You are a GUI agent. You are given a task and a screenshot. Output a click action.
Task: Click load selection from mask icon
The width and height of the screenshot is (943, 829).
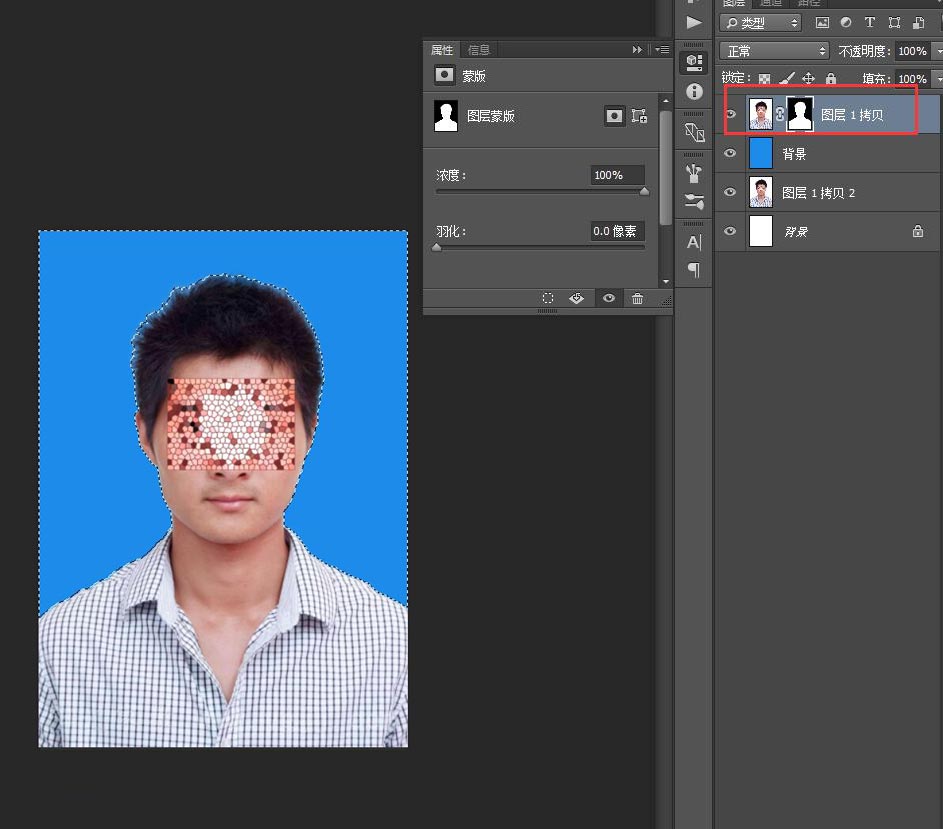(548, 299)
